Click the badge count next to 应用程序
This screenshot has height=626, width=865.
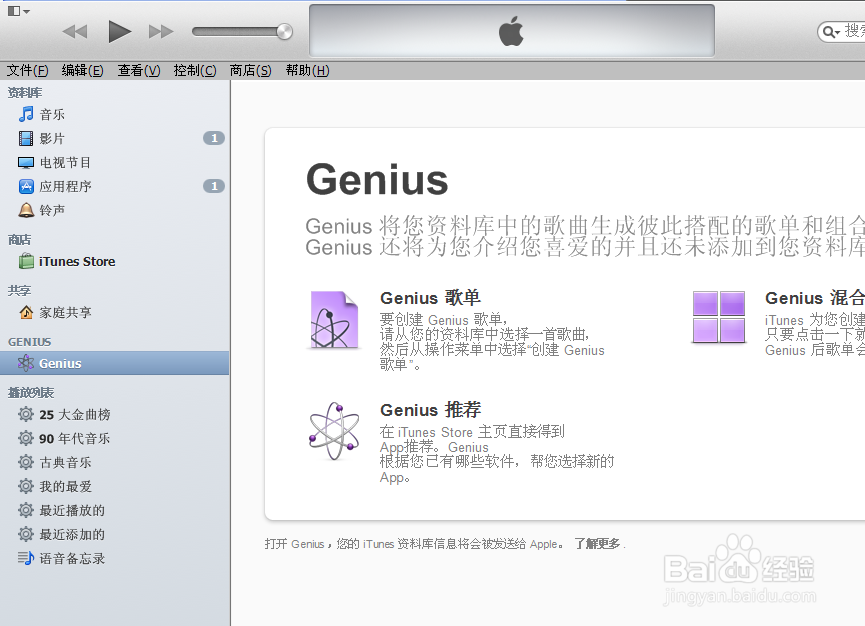click(x=214, y=186)
